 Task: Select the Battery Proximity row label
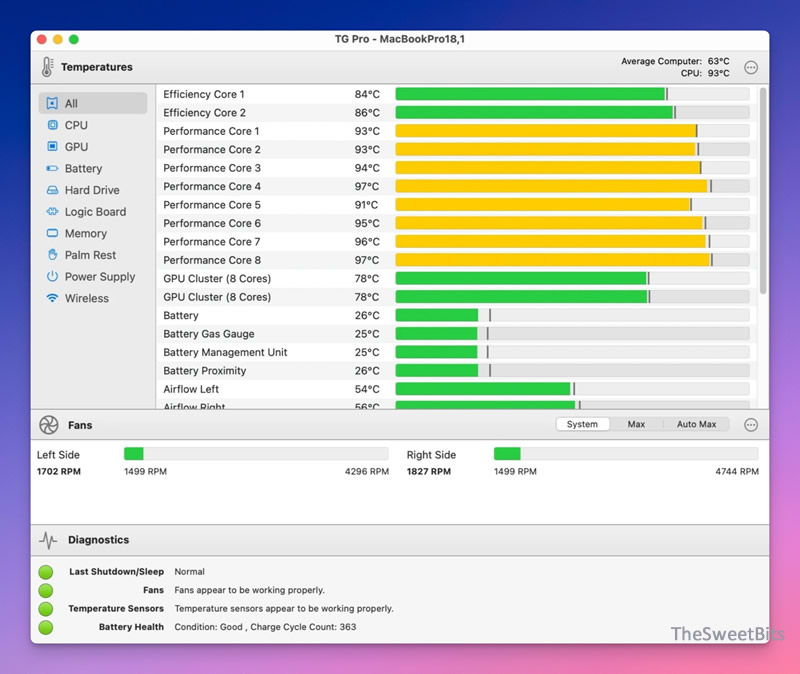click(x=205, y=371)
